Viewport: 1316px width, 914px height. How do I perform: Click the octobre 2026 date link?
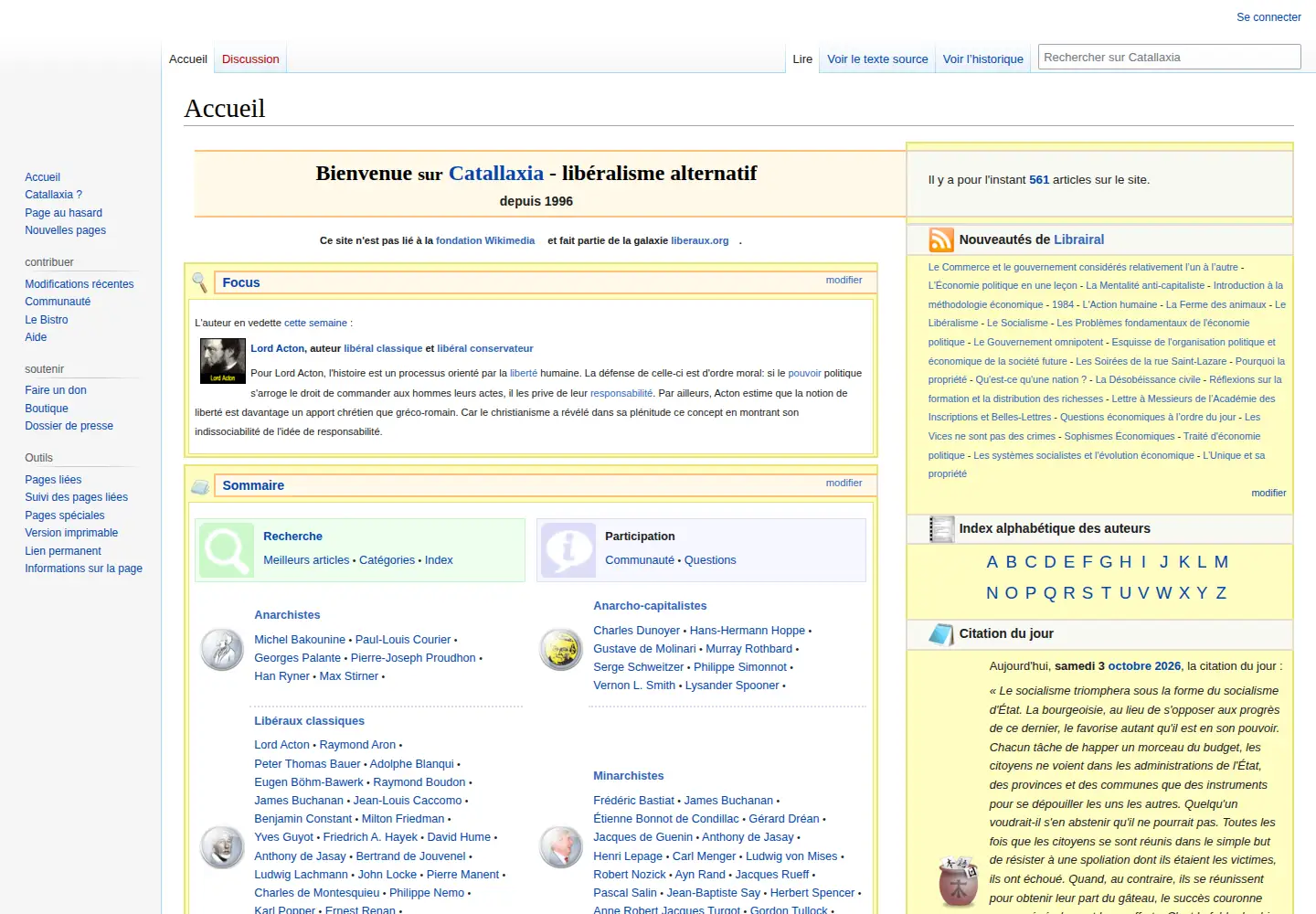[x=1144, y=666]
